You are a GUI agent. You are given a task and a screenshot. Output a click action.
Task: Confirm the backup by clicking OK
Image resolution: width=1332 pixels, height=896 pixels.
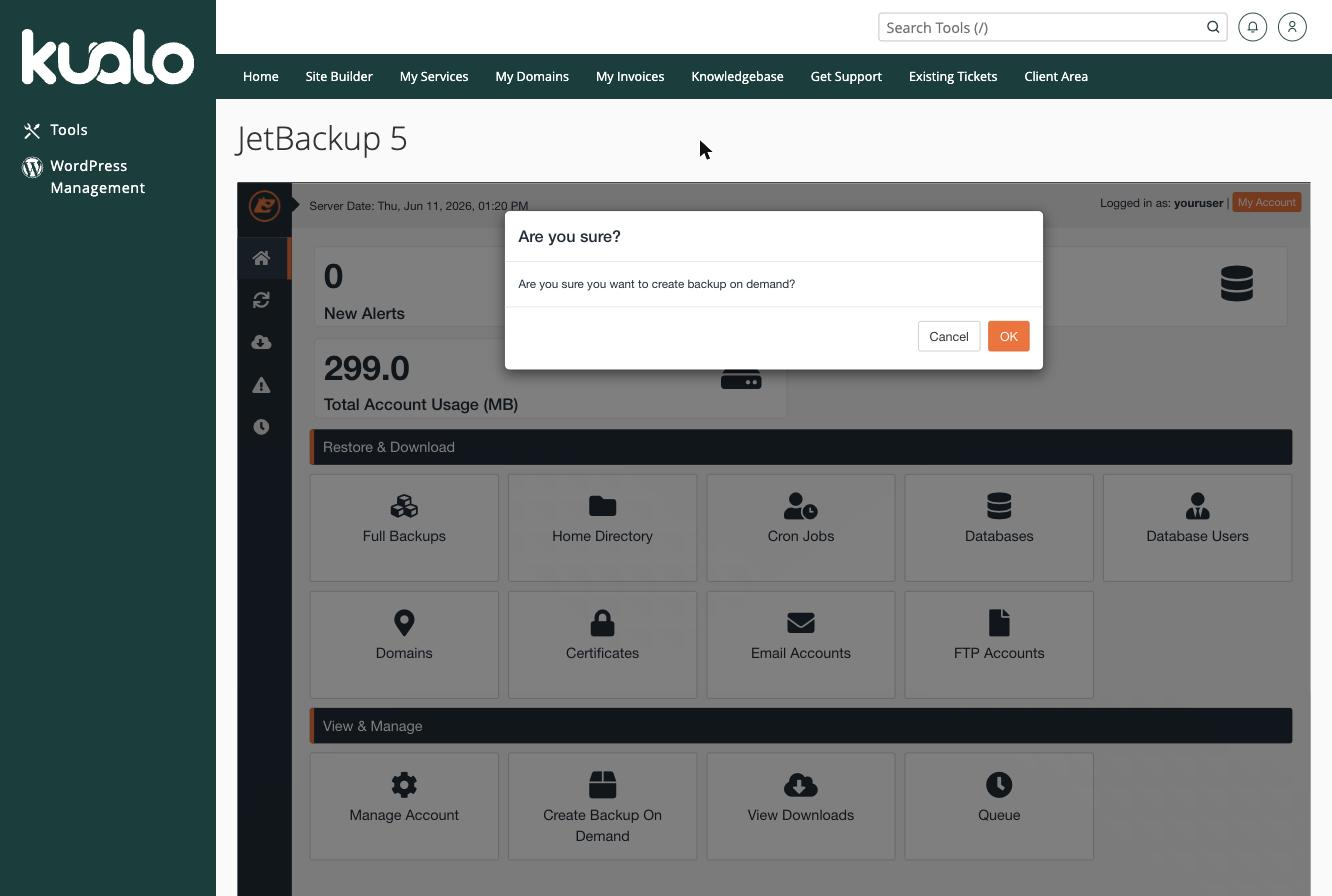point(1008,336)
